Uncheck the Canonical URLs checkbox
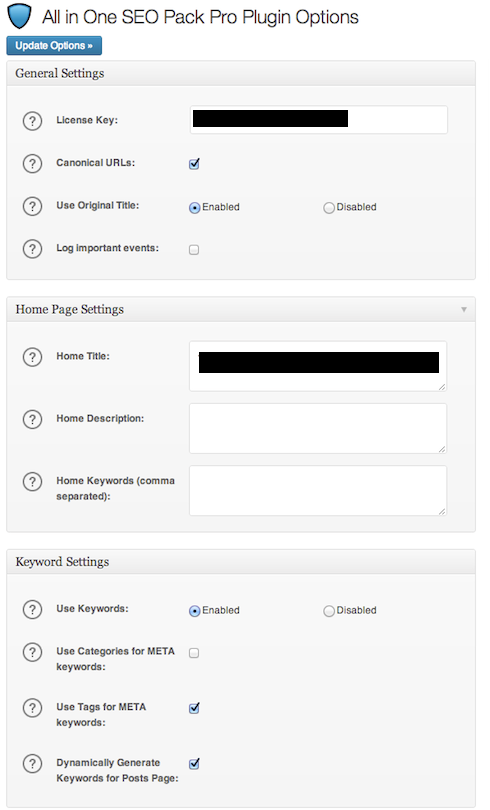Image resolution: width=490 pixels, height=810 pixels. tap(194, 164)
